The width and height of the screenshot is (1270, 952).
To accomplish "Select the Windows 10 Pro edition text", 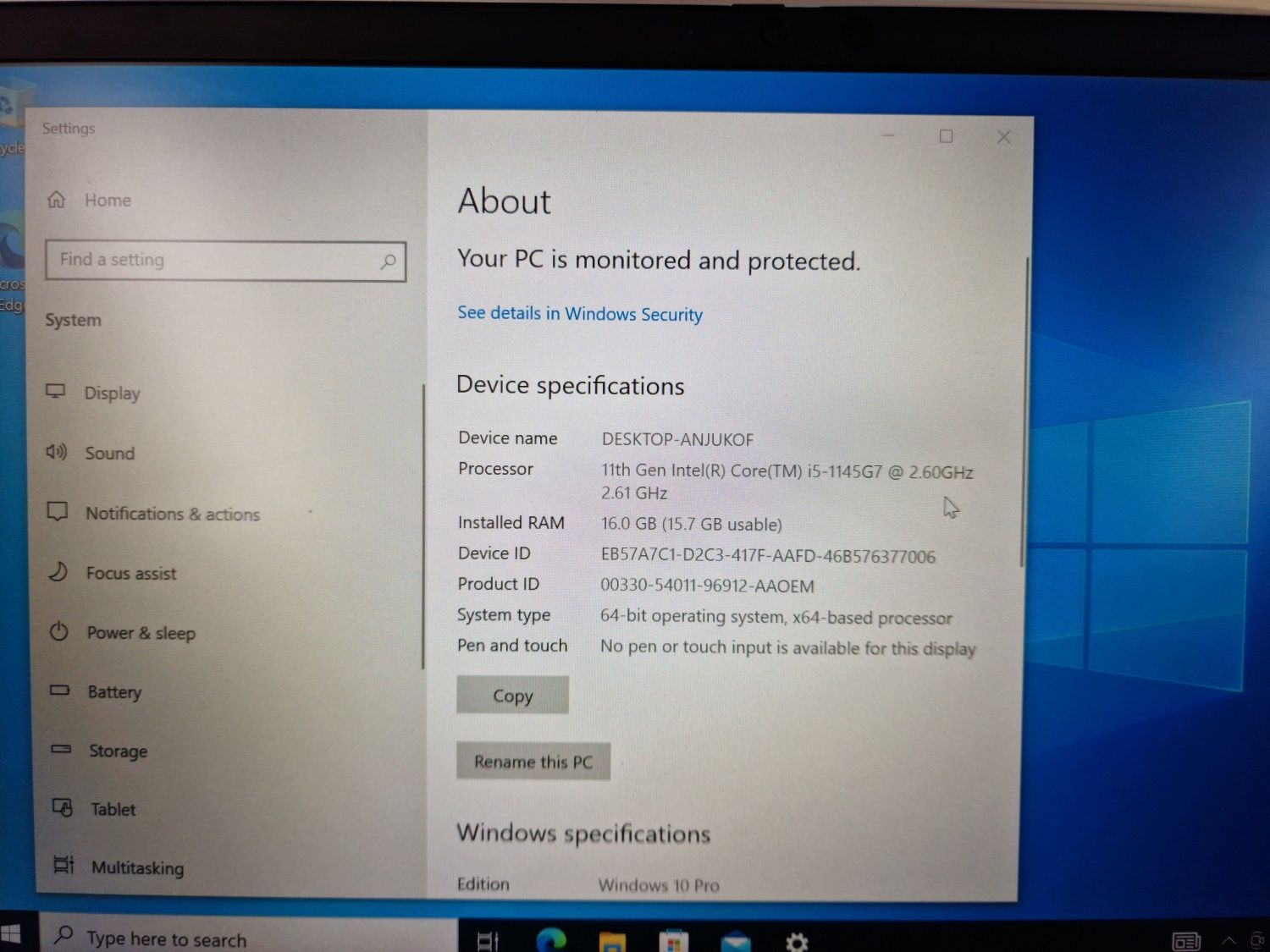I will pyautogui.click(x=659, y=885).
